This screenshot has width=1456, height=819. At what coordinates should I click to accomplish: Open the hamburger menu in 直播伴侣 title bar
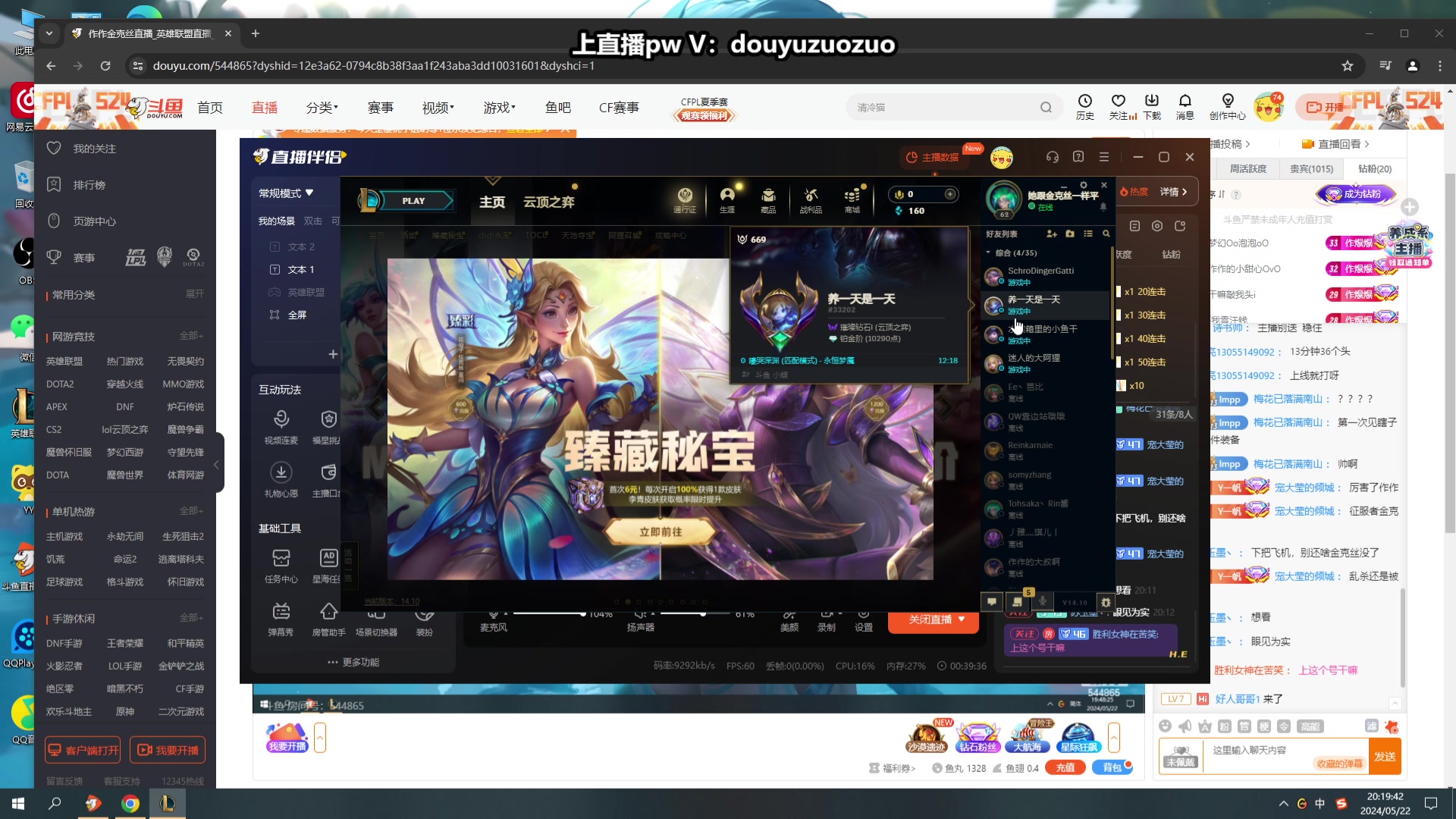(1104, 157)
